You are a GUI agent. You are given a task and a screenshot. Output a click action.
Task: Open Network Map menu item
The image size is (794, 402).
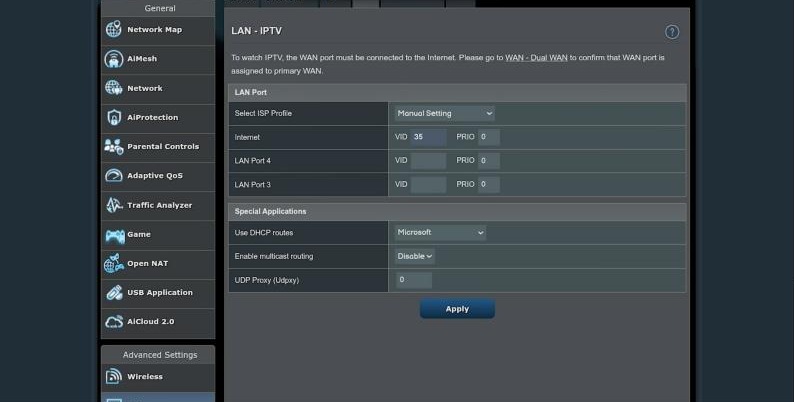coord(158,30)
